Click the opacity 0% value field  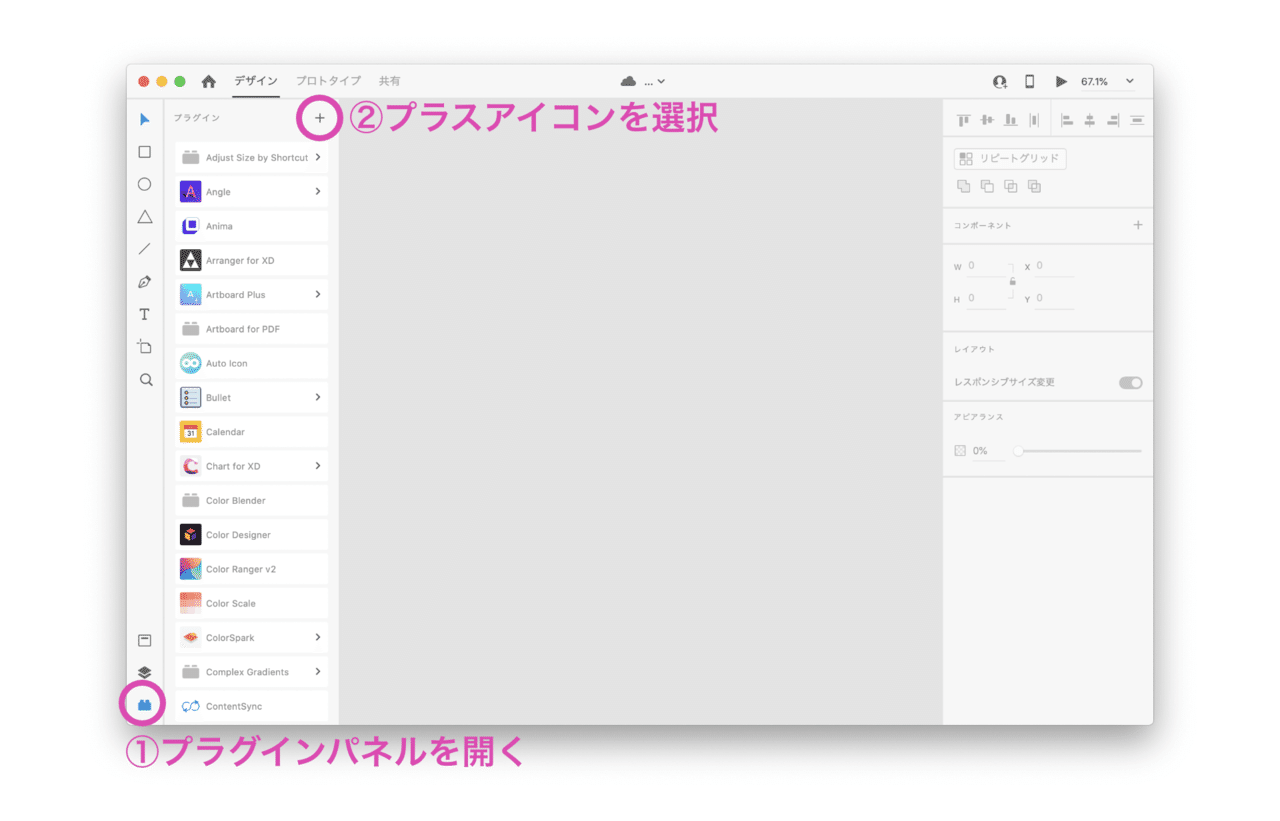[988, 451]
